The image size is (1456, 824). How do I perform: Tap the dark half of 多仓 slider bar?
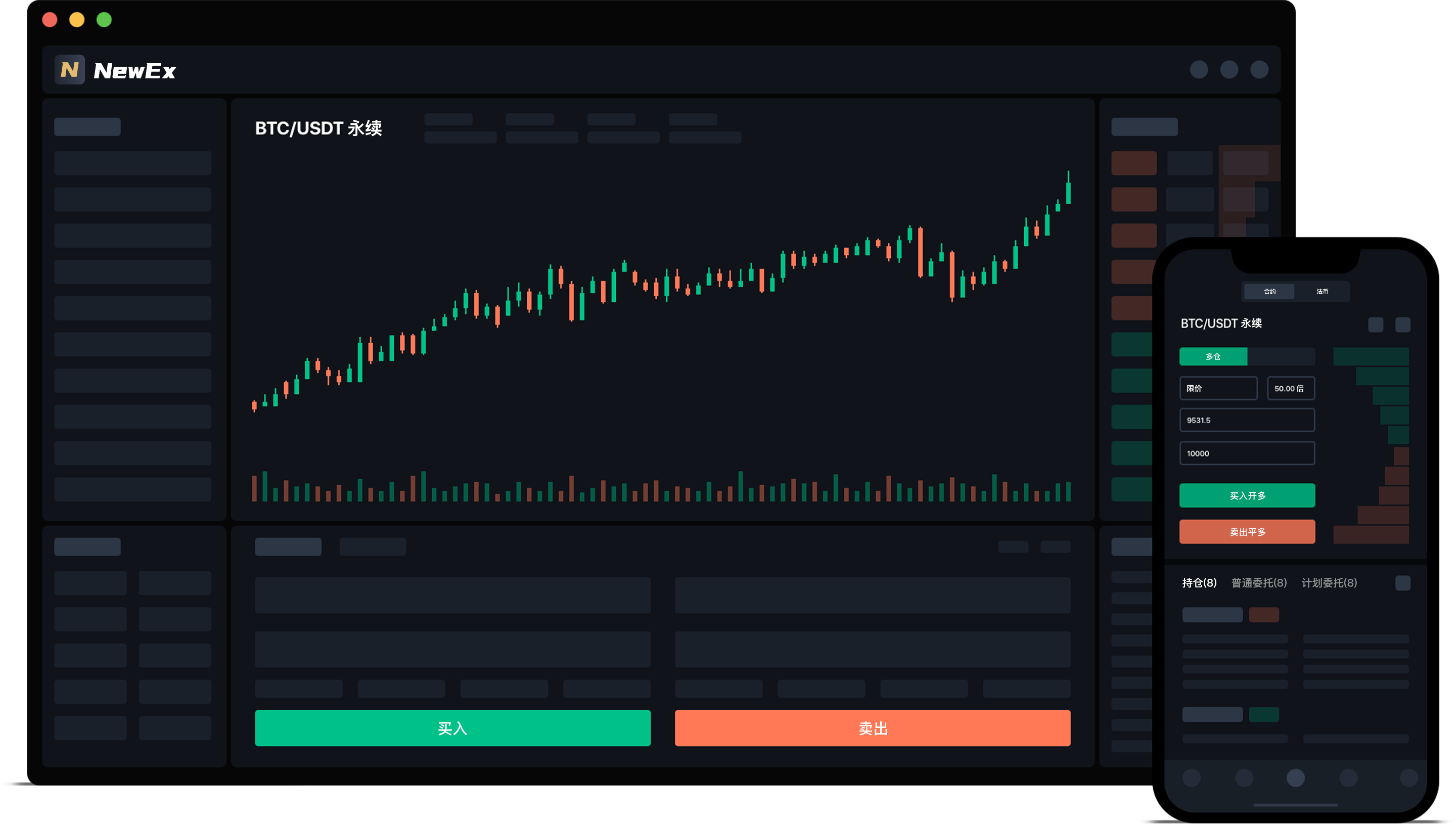(1281, 356)
